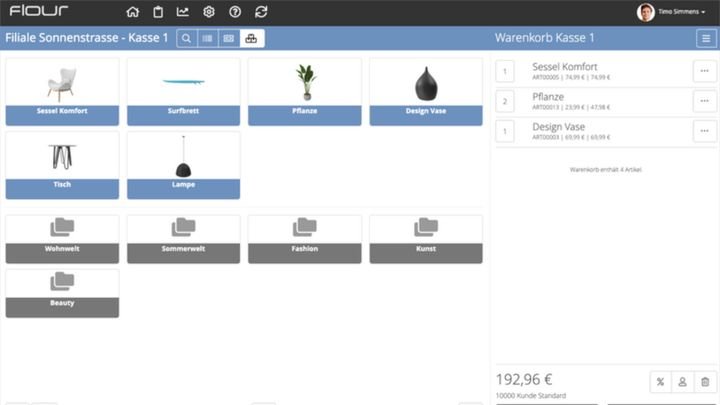Screen dimensions: 720x405
Task: Open the Warenkorb hamburger menu
Action: pyautogui.click(x=705, y=38)
